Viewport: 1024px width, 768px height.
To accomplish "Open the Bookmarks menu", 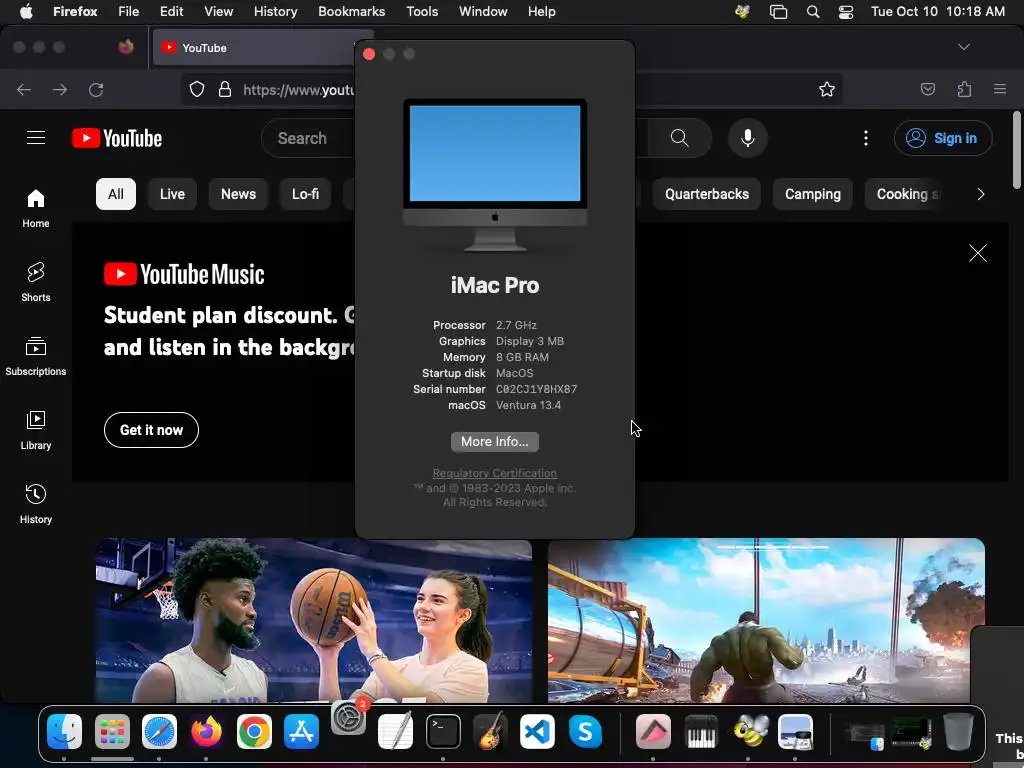I will coord(351,11).
